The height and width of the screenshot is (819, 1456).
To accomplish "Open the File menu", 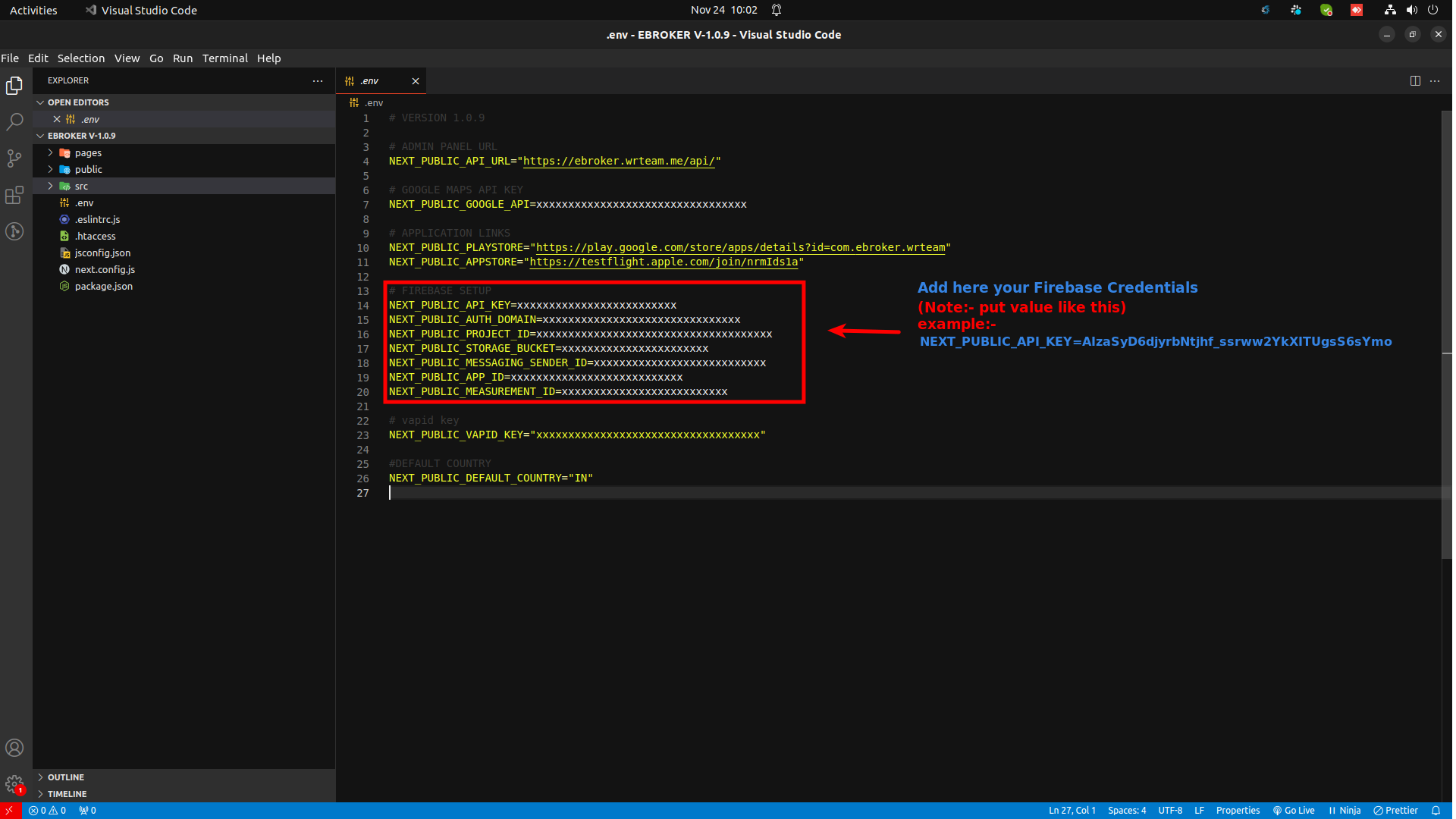I will coord(10,58).
